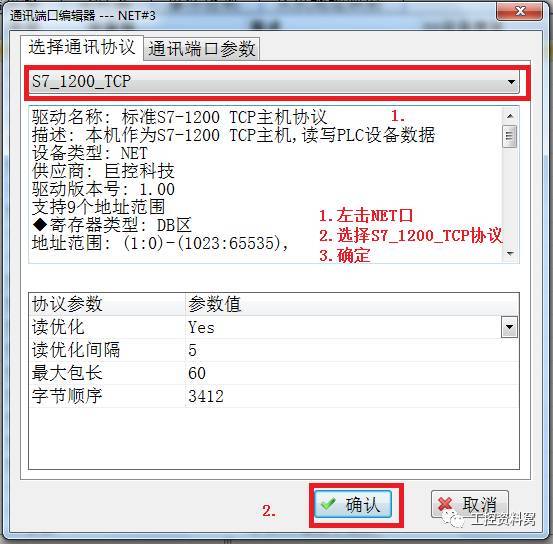Switch to the 通讯端口参数 tab
Viewport: 553px width, 544px height.
202,49
